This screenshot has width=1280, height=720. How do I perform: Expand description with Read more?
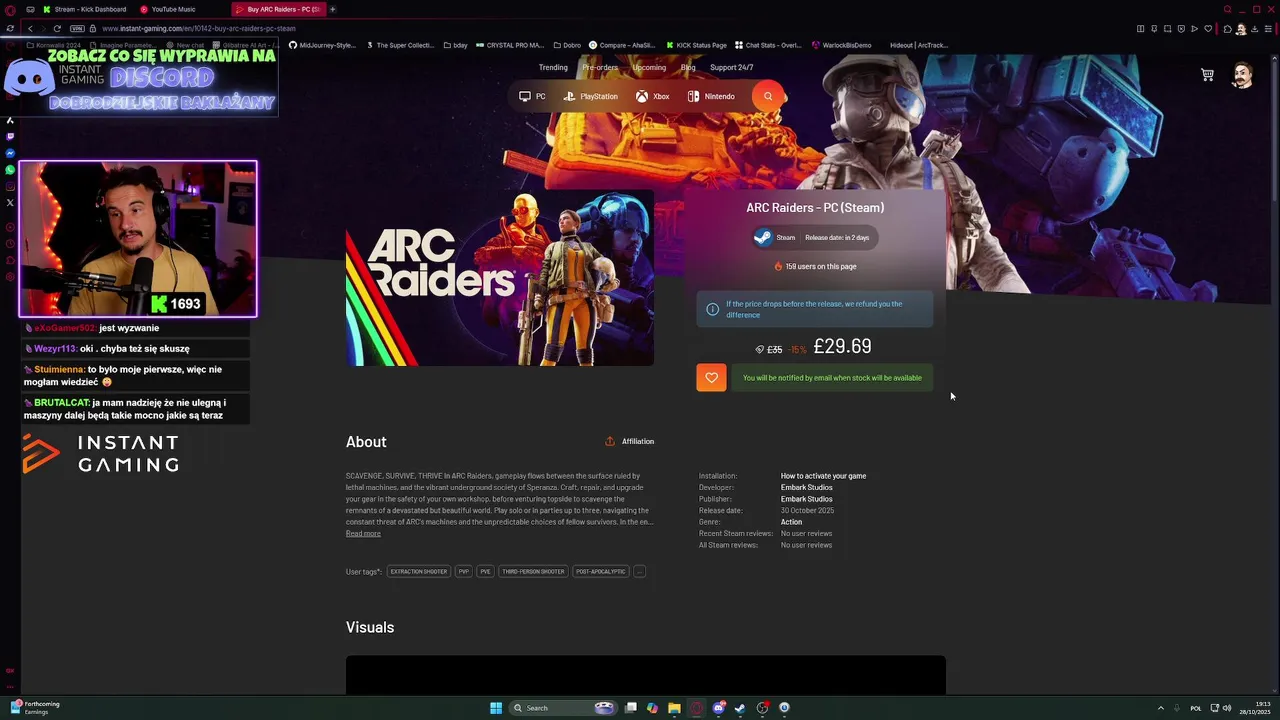(363, 534)
